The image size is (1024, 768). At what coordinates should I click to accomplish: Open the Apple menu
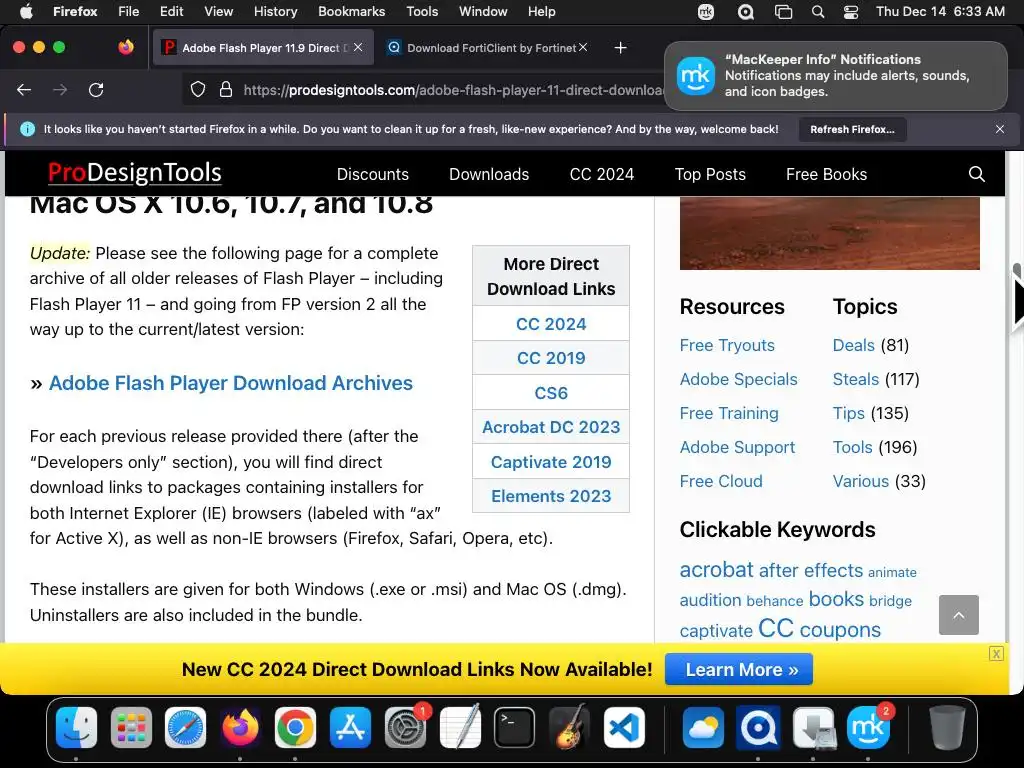tap(26, 12)
